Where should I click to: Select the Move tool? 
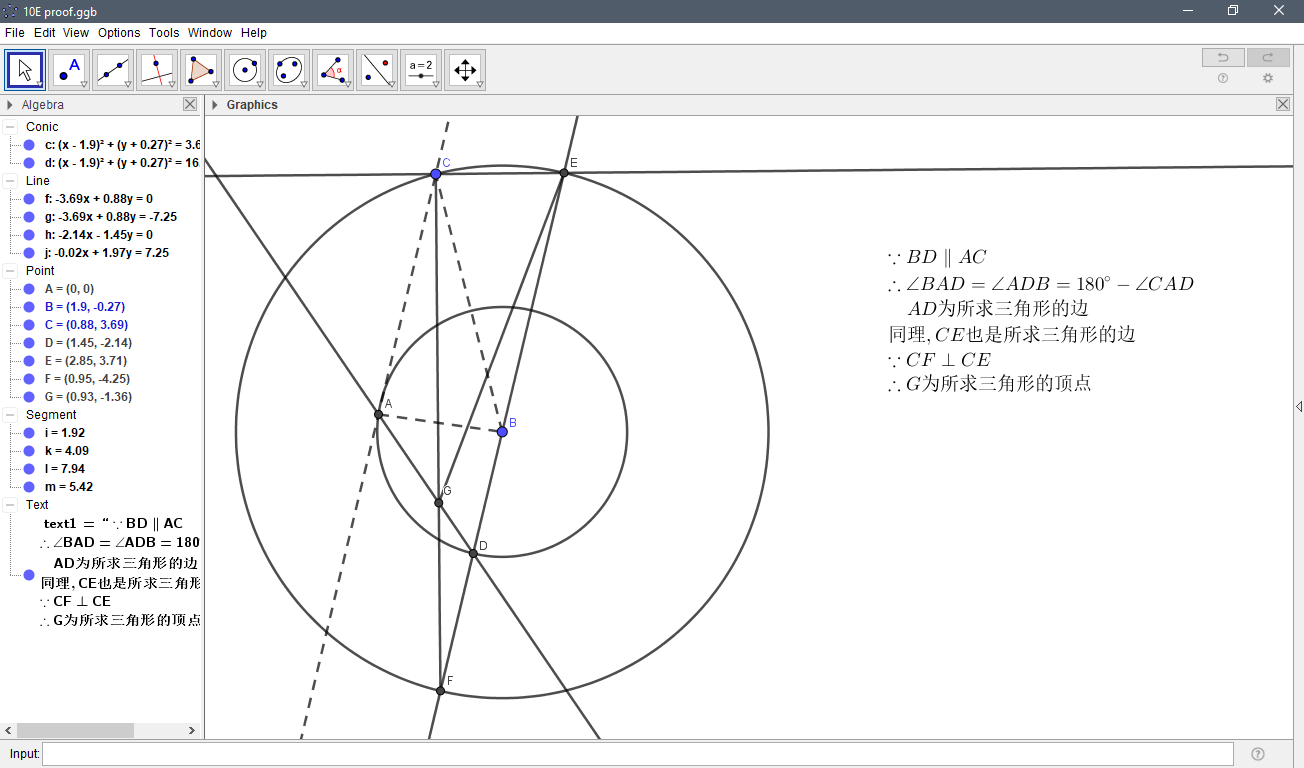click(x=24, y=70)
